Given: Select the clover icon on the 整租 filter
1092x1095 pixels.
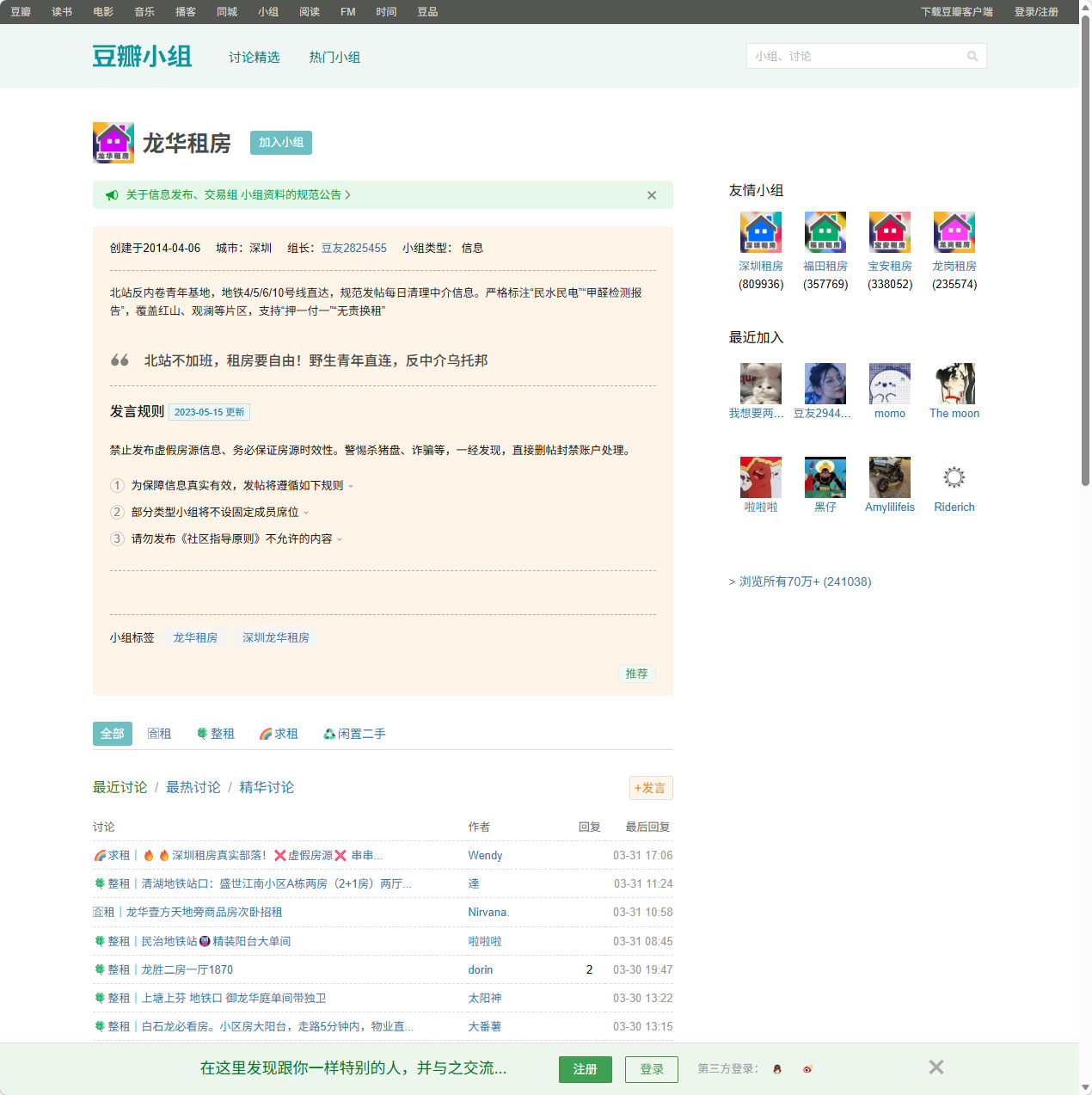Looking at the screenshot, I should tap(201, 734).
